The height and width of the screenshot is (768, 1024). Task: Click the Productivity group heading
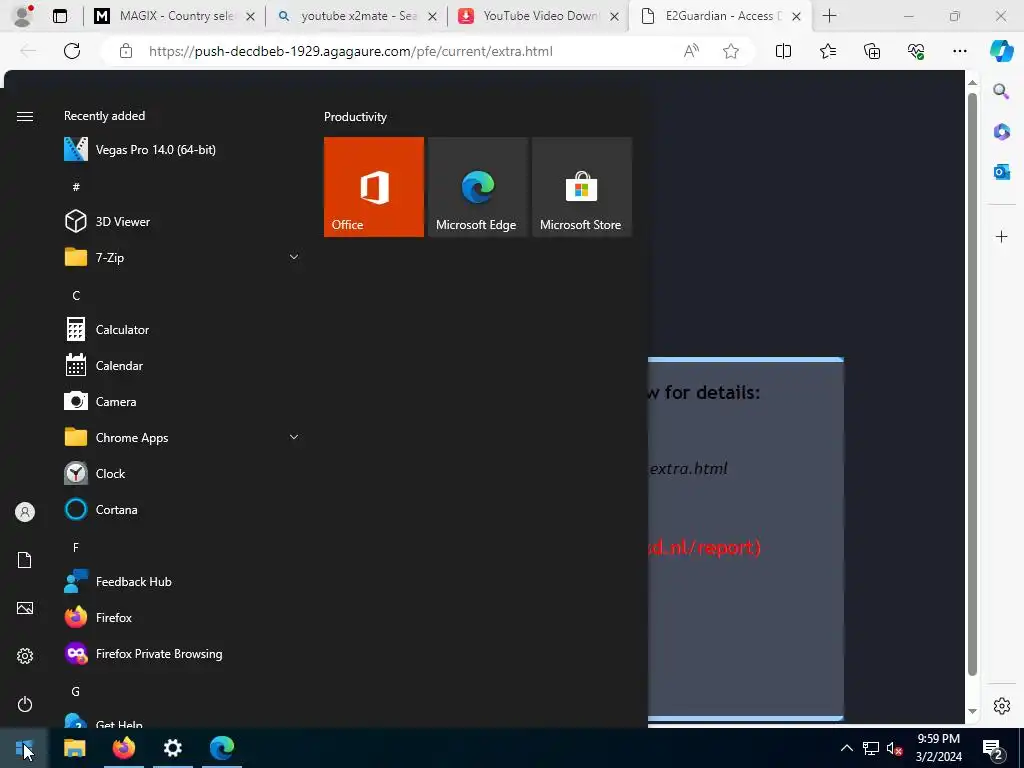tap(355, 117)
